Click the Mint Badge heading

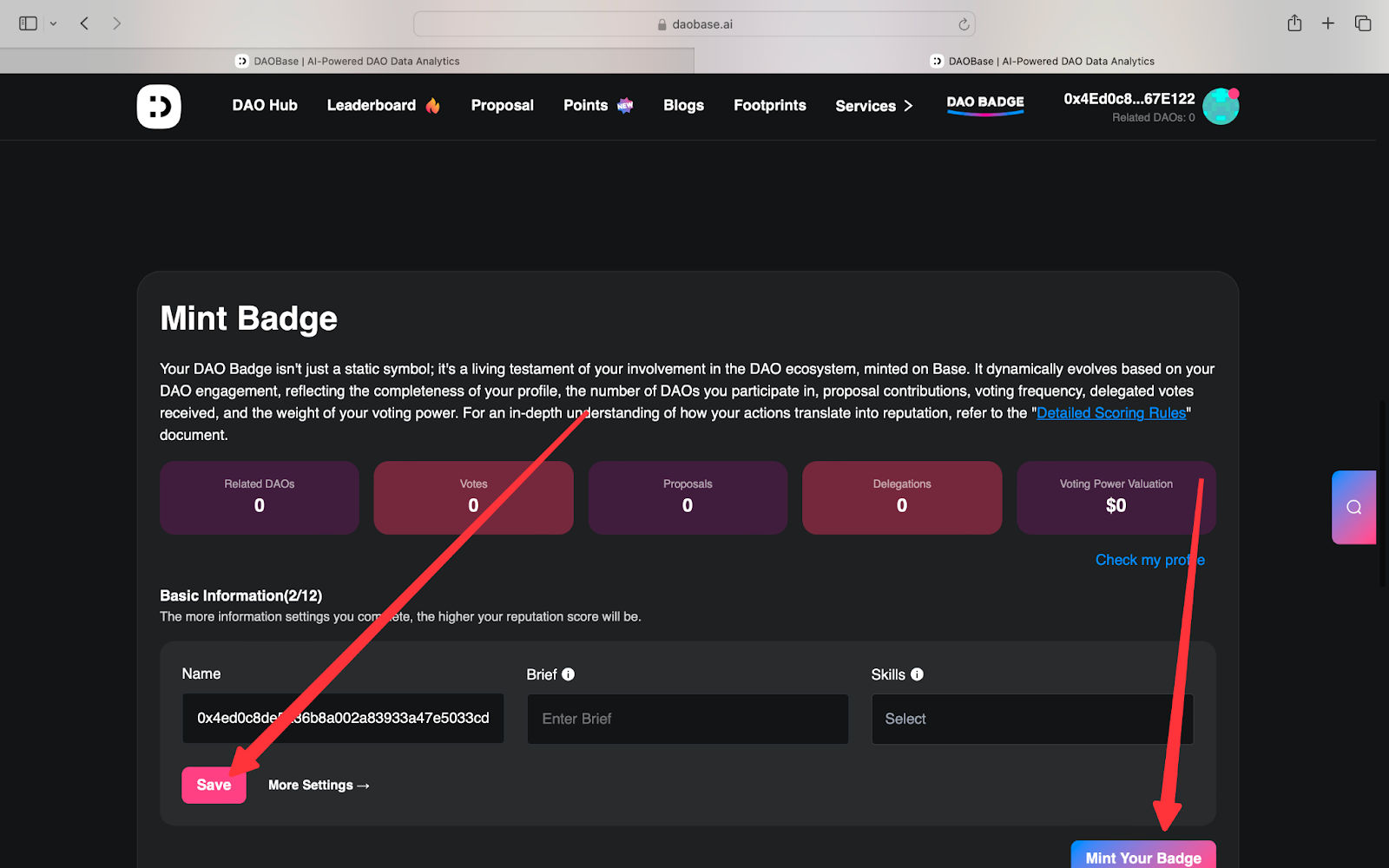[248, 319]
